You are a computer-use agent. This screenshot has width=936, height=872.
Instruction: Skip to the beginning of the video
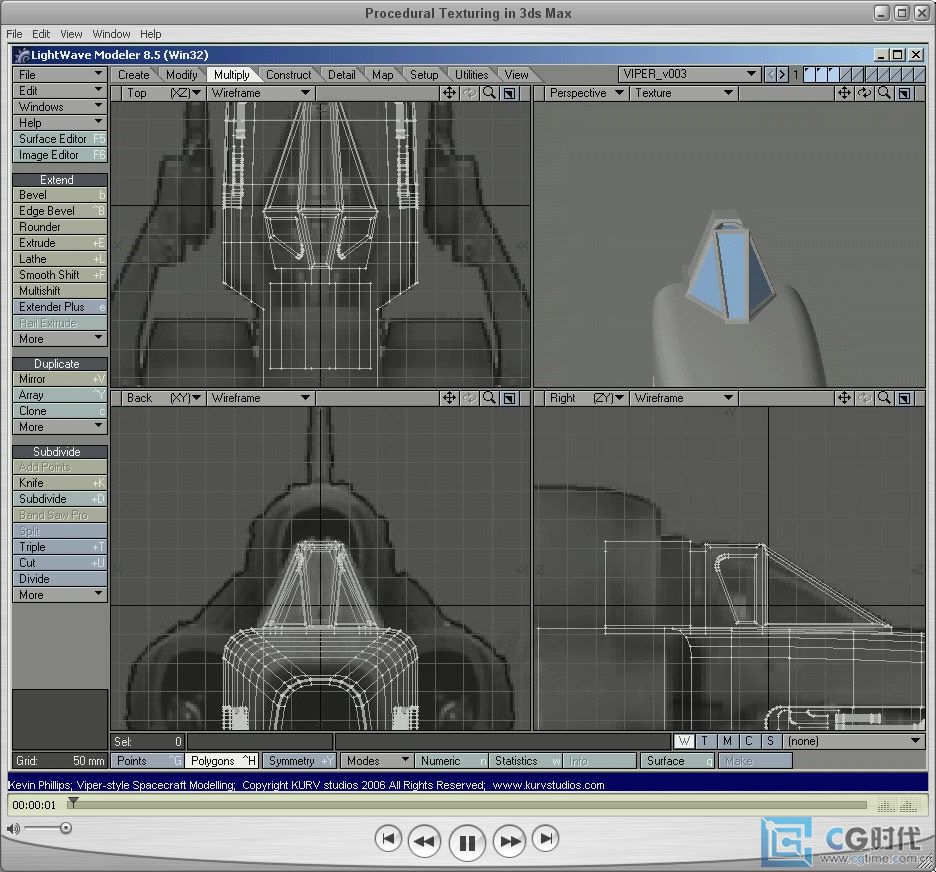[388, 839]
